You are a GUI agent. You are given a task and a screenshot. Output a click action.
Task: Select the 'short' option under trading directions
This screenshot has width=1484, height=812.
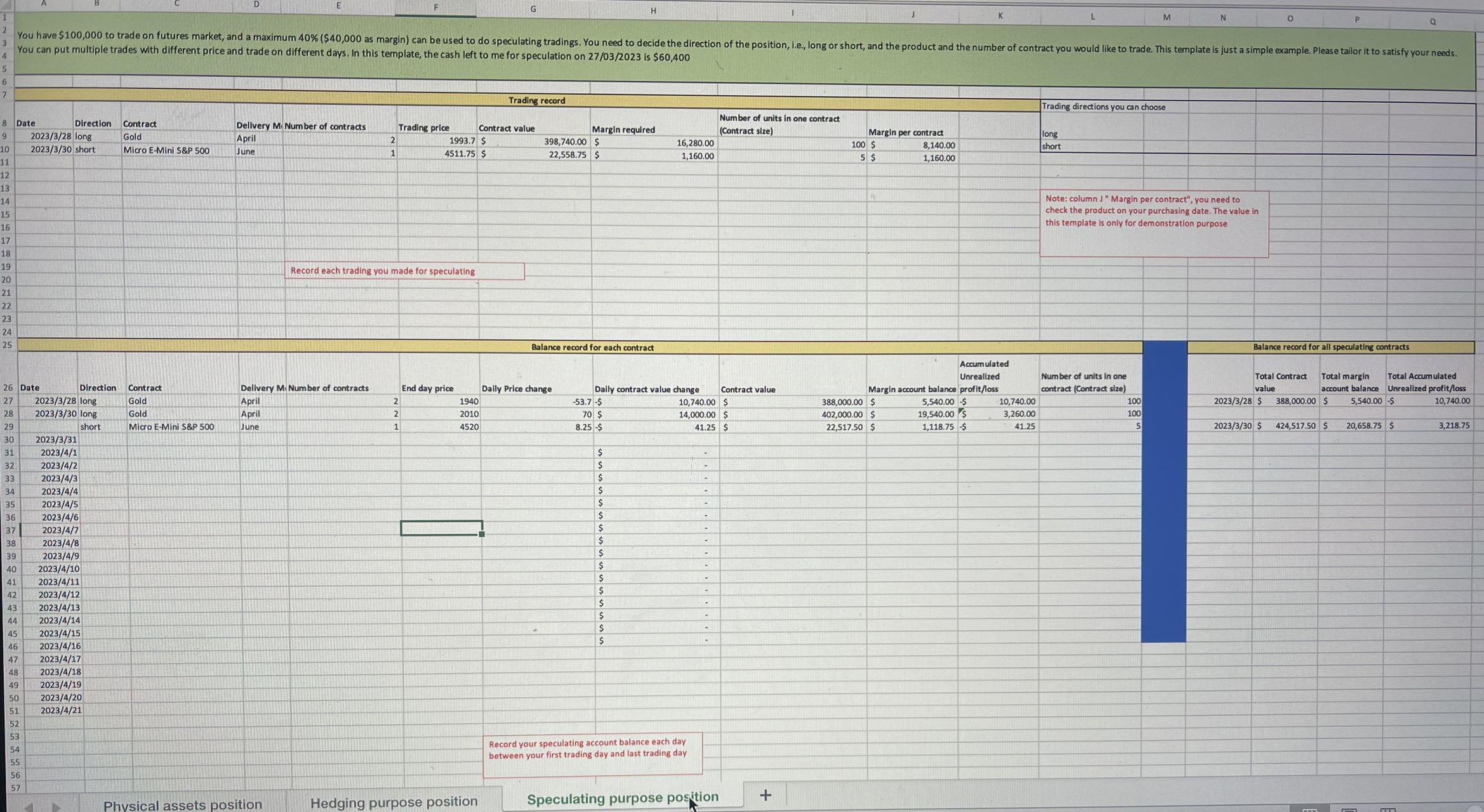(1050, 147)
